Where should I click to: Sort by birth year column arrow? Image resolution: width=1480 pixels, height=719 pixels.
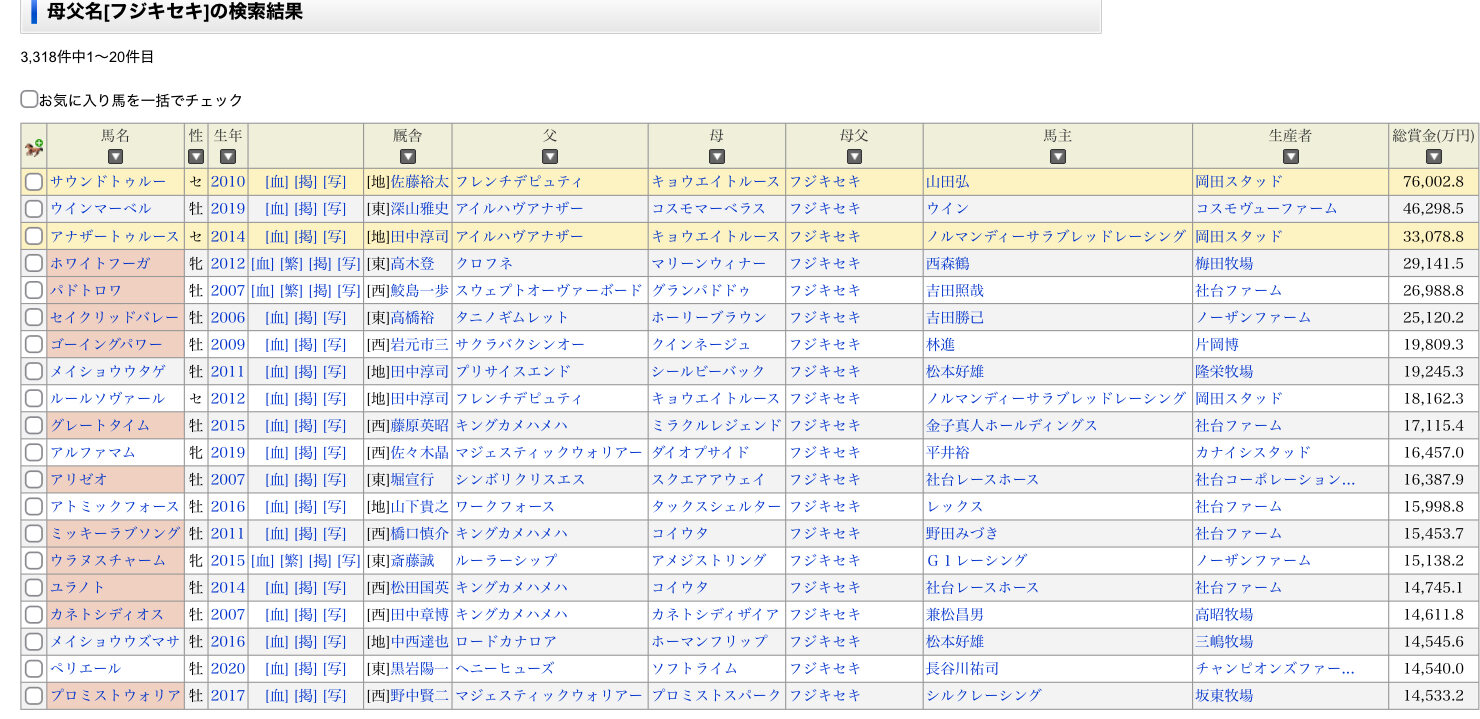(x=228, y=157)
